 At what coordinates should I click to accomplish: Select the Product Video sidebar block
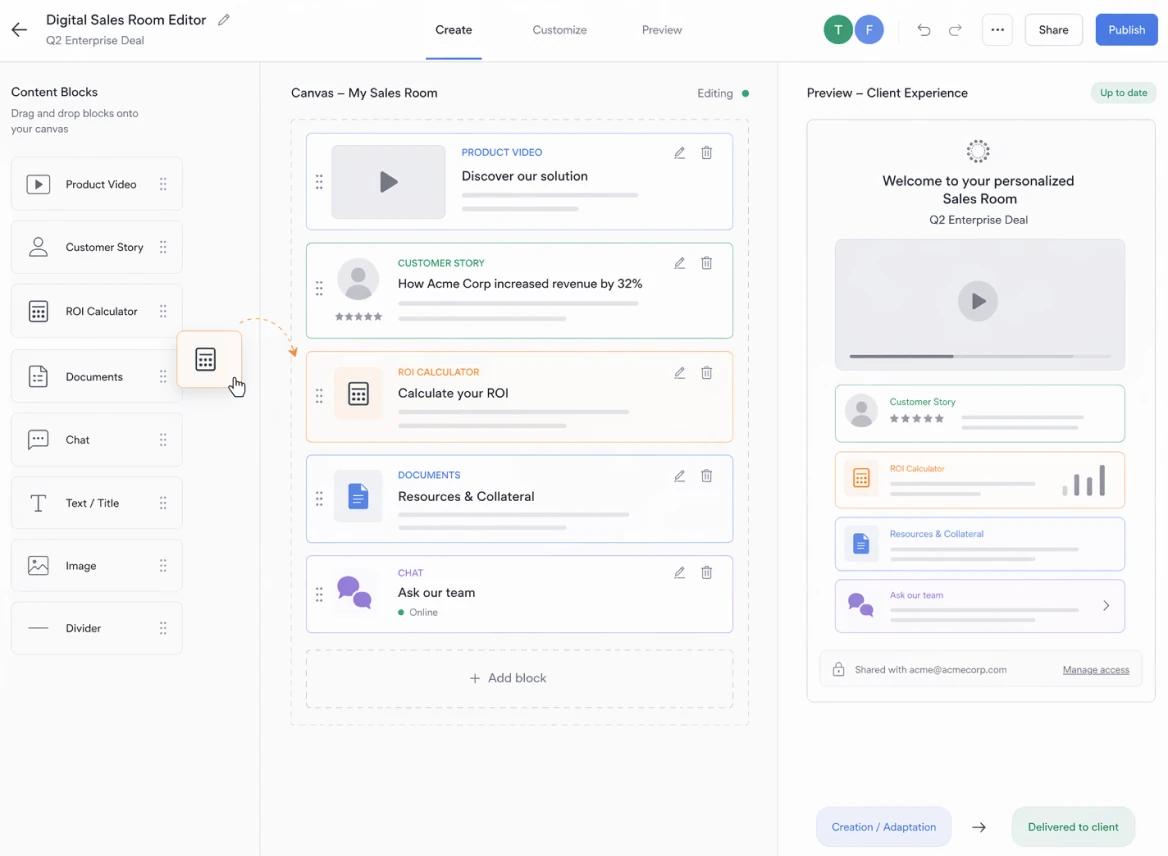97,184
